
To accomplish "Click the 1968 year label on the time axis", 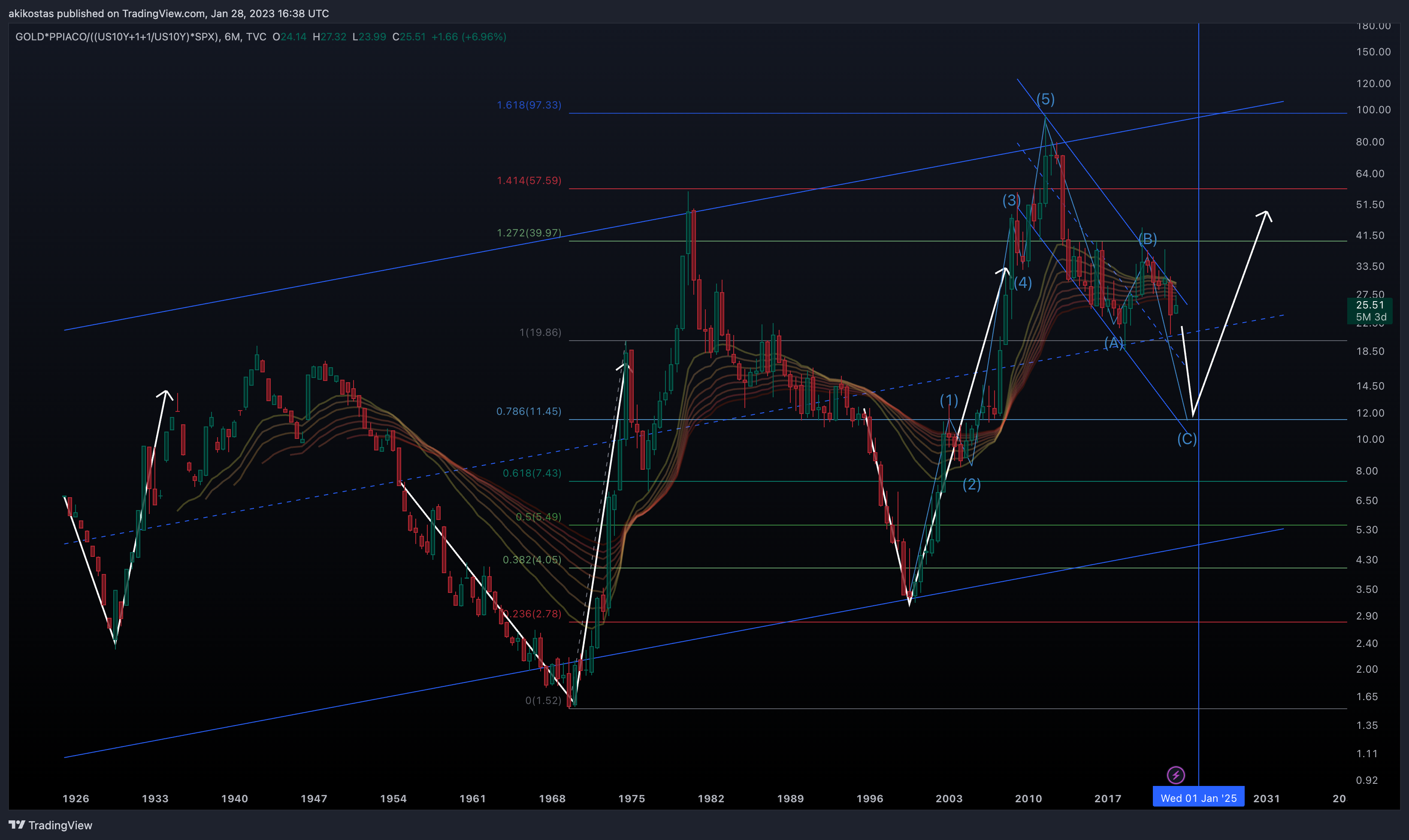I will 552,799.
